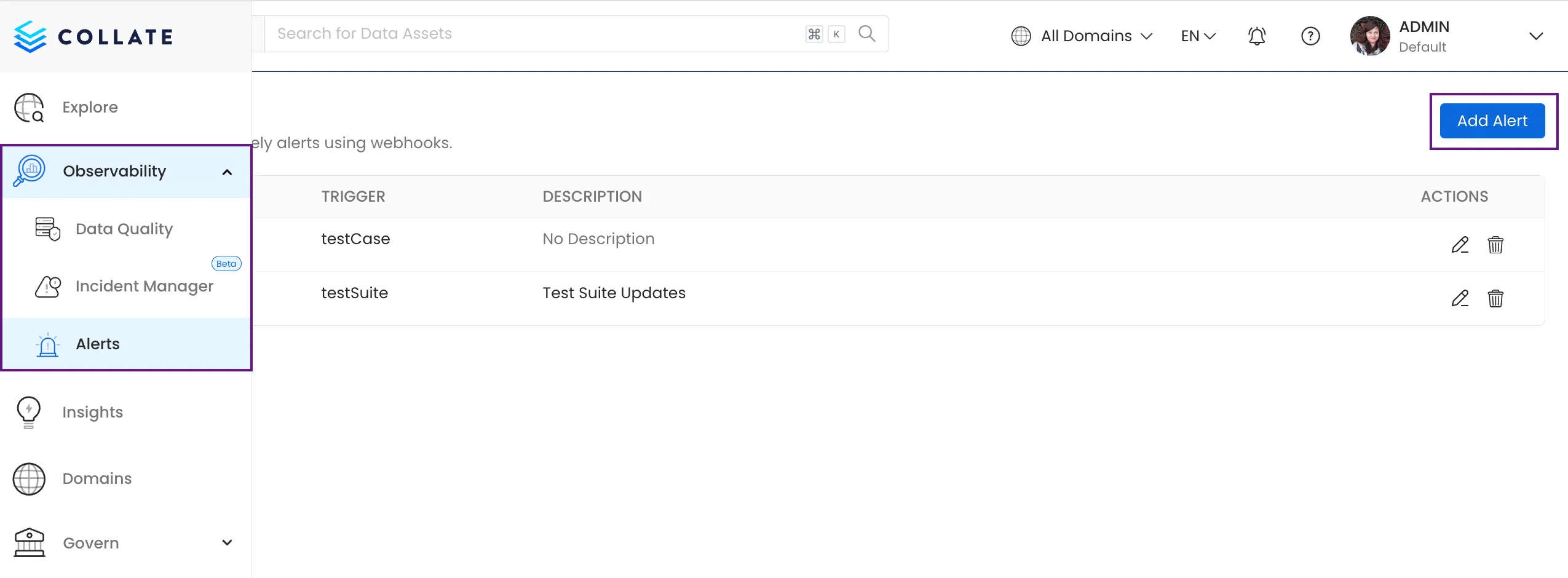Collapse the Observability section
This screenshot has height=578, width=1568.
click(226, 172)
